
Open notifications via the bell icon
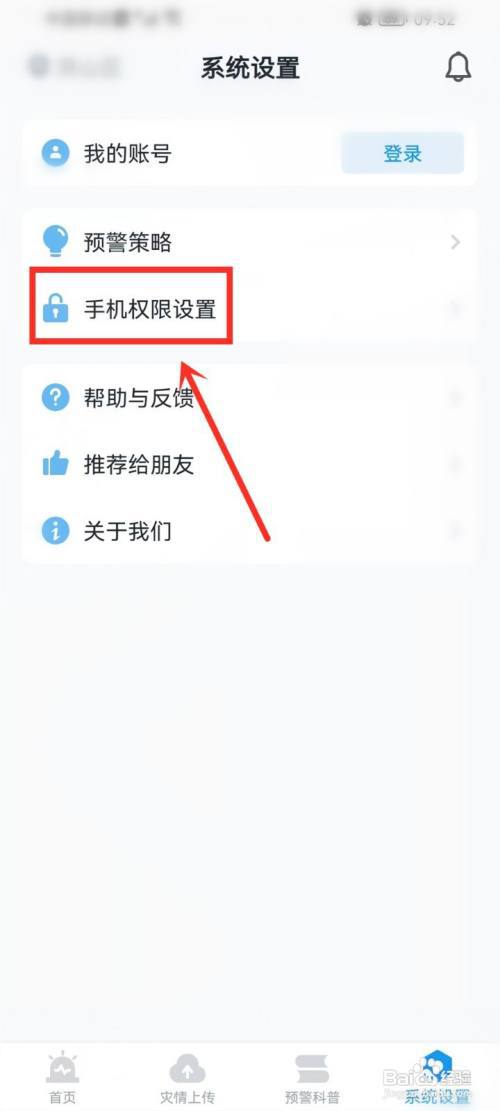click(458, 67)
